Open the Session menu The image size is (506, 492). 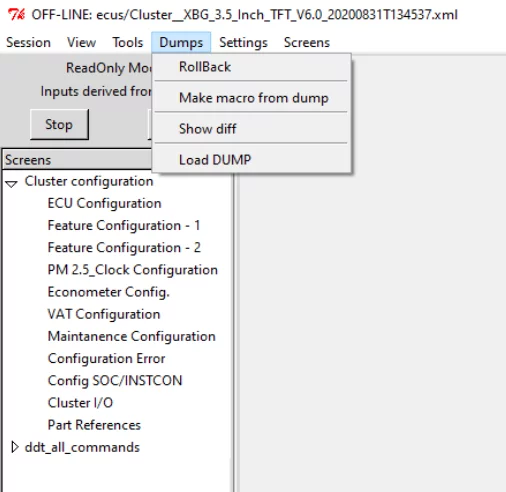(28, 42)
